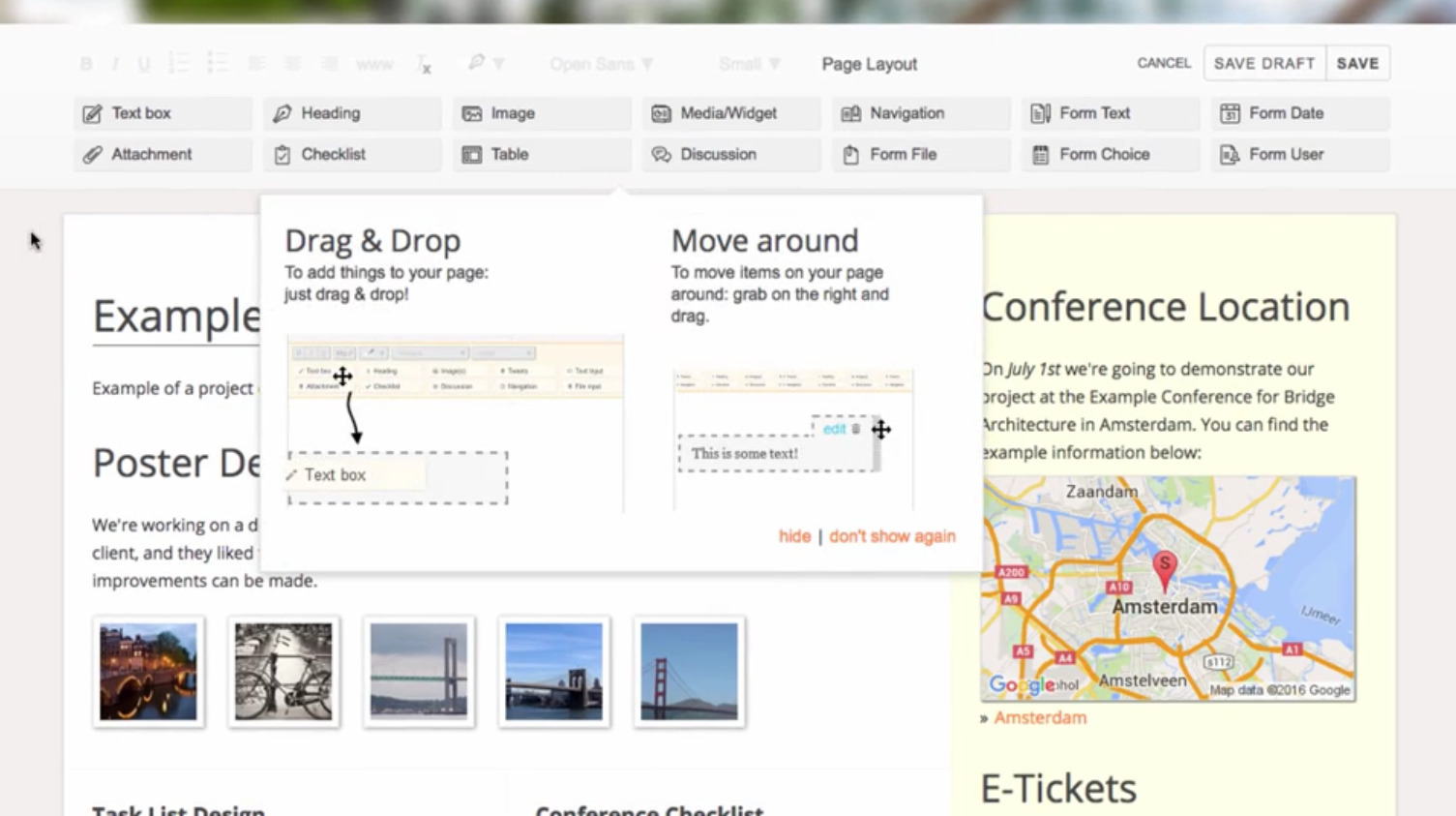
Task: Choose the Image element
Action: click(x=542, y=113)
